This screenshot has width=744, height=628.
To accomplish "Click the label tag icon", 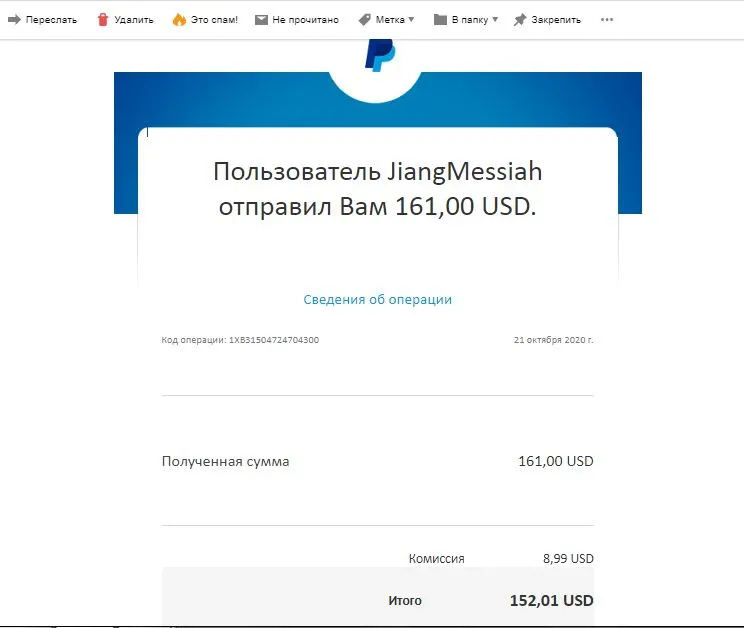I will 364,19.
